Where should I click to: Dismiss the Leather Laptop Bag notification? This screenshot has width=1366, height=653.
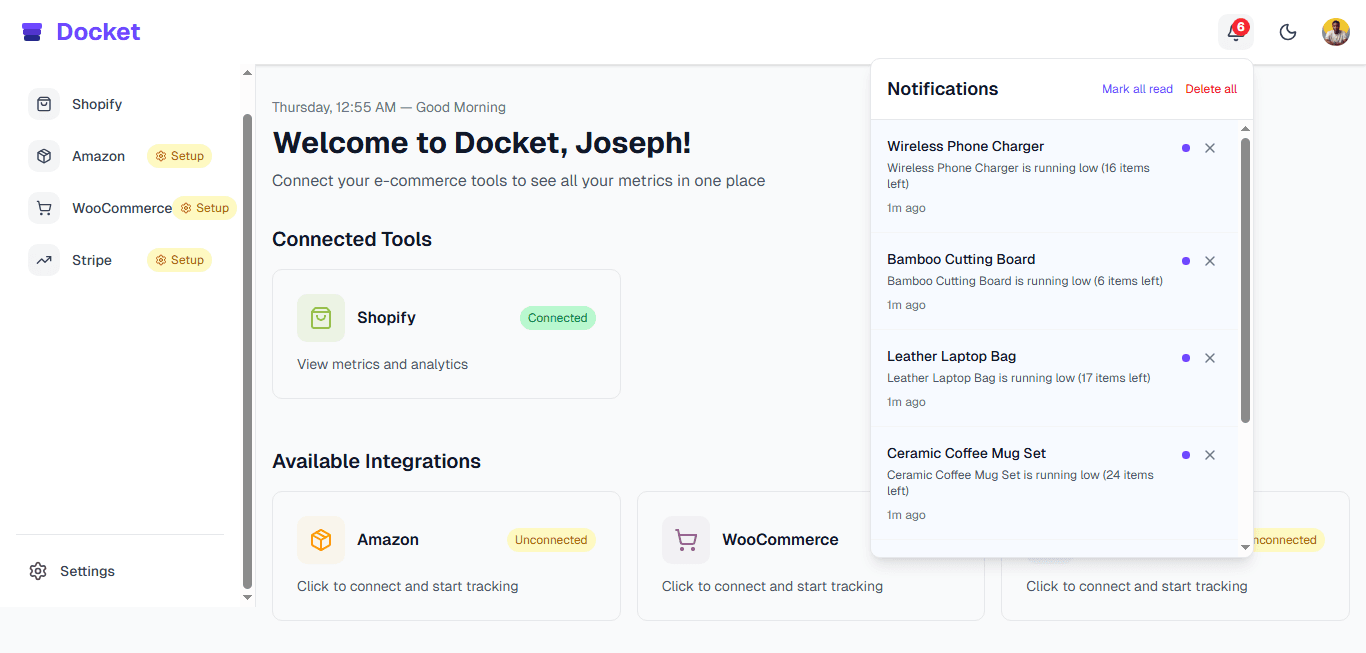coord(1210,357)
